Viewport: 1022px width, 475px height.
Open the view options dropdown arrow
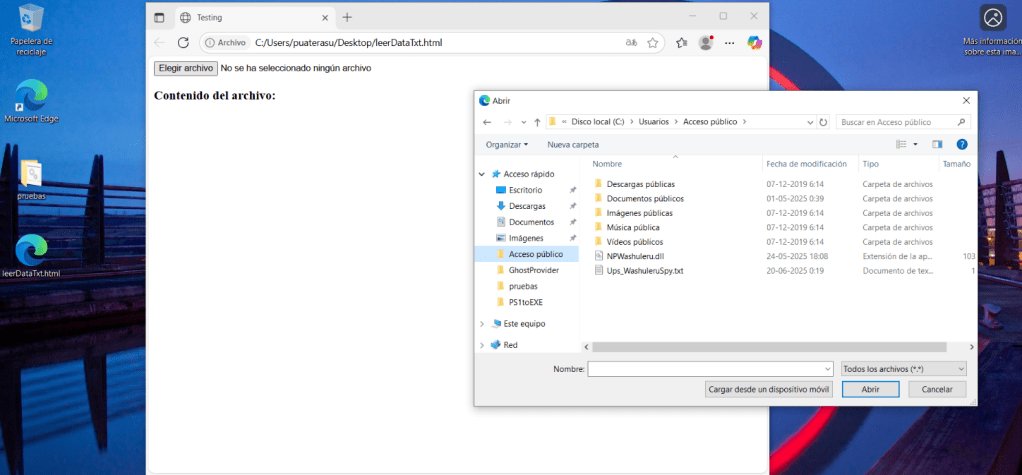914,144
